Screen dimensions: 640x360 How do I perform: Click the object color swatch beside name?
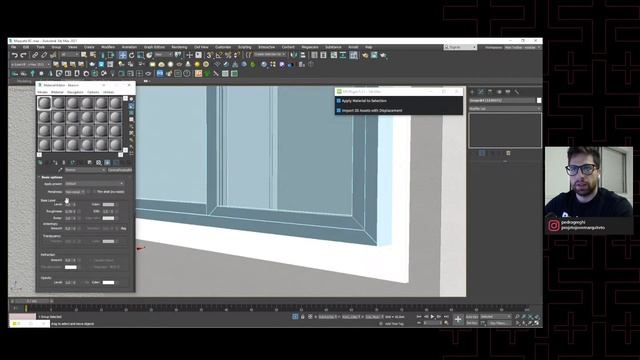pyautogui.click(x=539, y=100)
